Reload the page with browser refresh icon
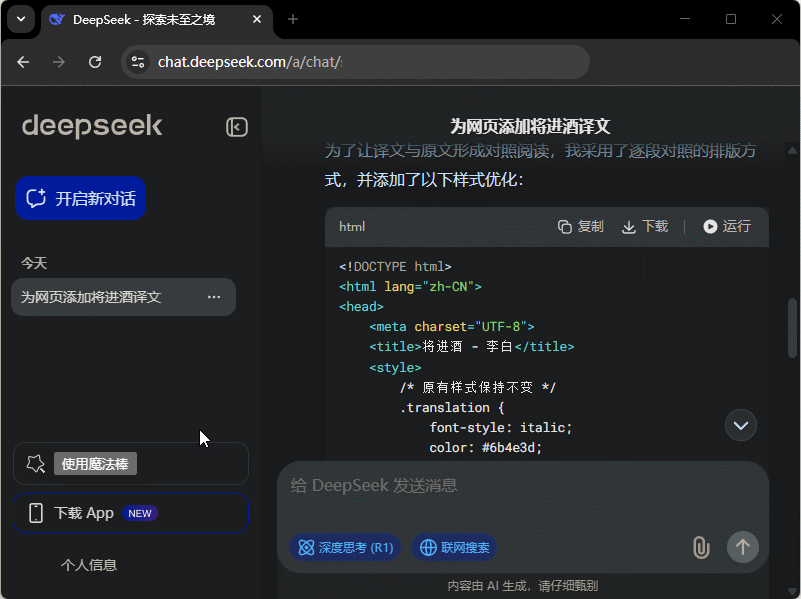Viewport: 801px width, 599px height. tap(95, 62)
